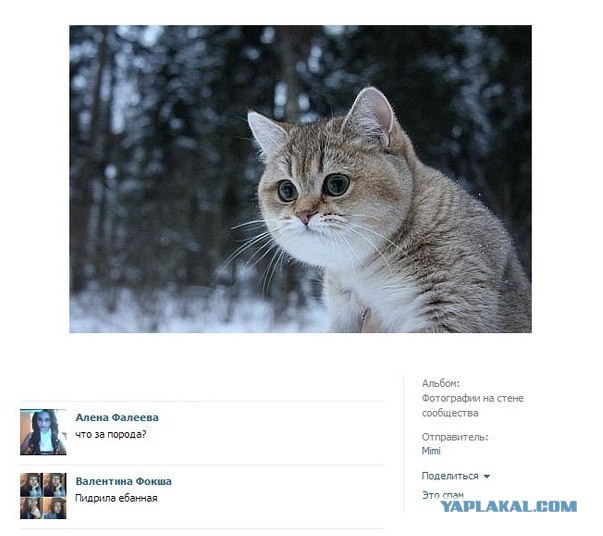
Task: Click the cat's pink nose in photo
Action: click(305, 217)
